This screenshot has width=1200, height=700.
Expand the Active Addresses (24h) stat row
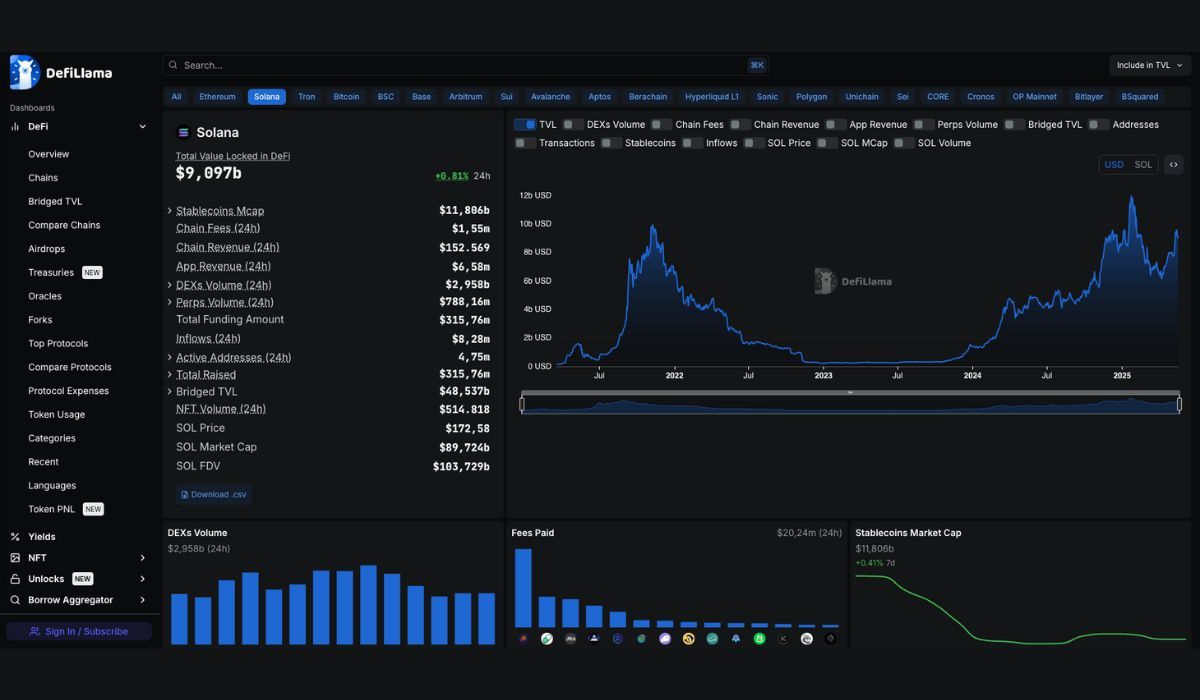pyautogui.click(x=169, y=358)
